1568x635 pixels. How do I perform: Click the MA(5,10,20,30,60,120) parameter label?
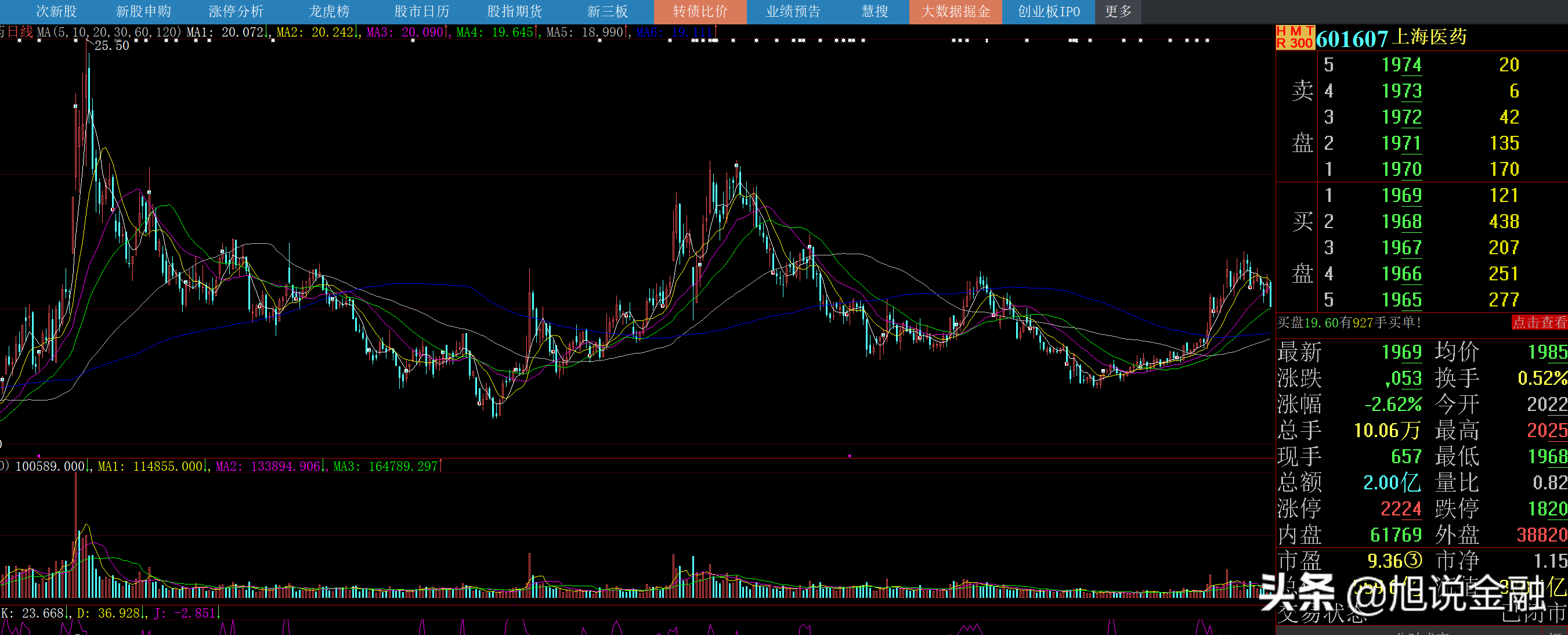pyautogui.click(x=110, y=32)
